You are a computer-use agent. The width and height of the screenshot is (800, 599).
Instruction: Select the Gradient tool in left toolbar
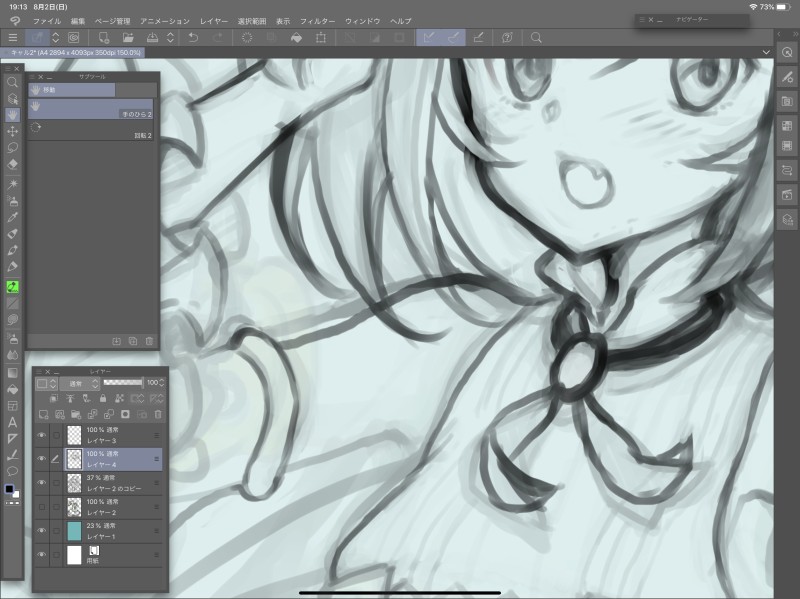[x=12, y=373]
